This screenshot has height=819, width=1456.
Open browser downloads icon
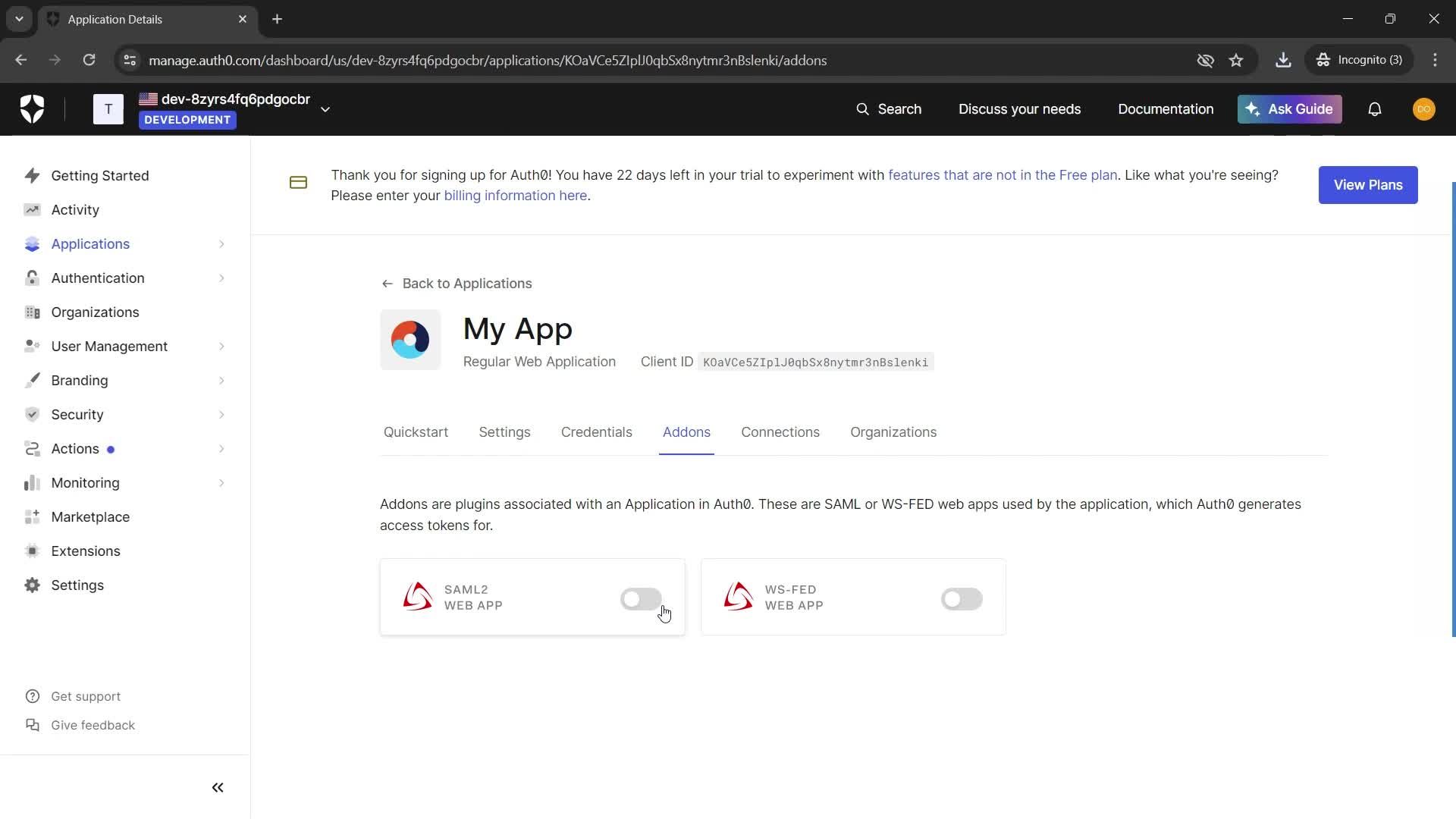click(1283, 60)
